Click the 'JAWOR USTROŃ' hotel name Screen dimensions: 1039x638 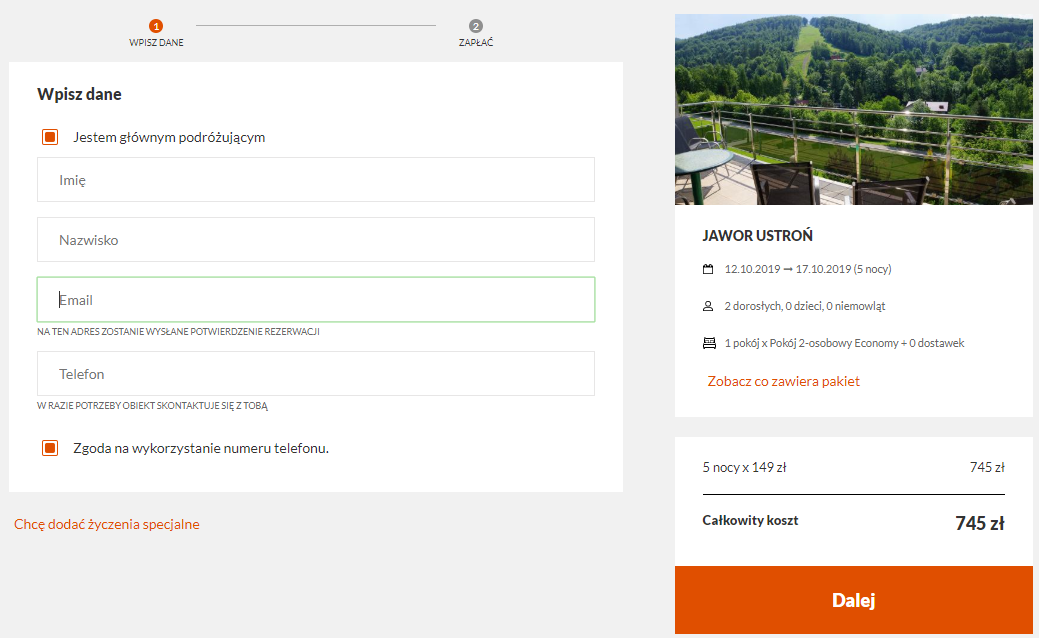tap(757, 236)
